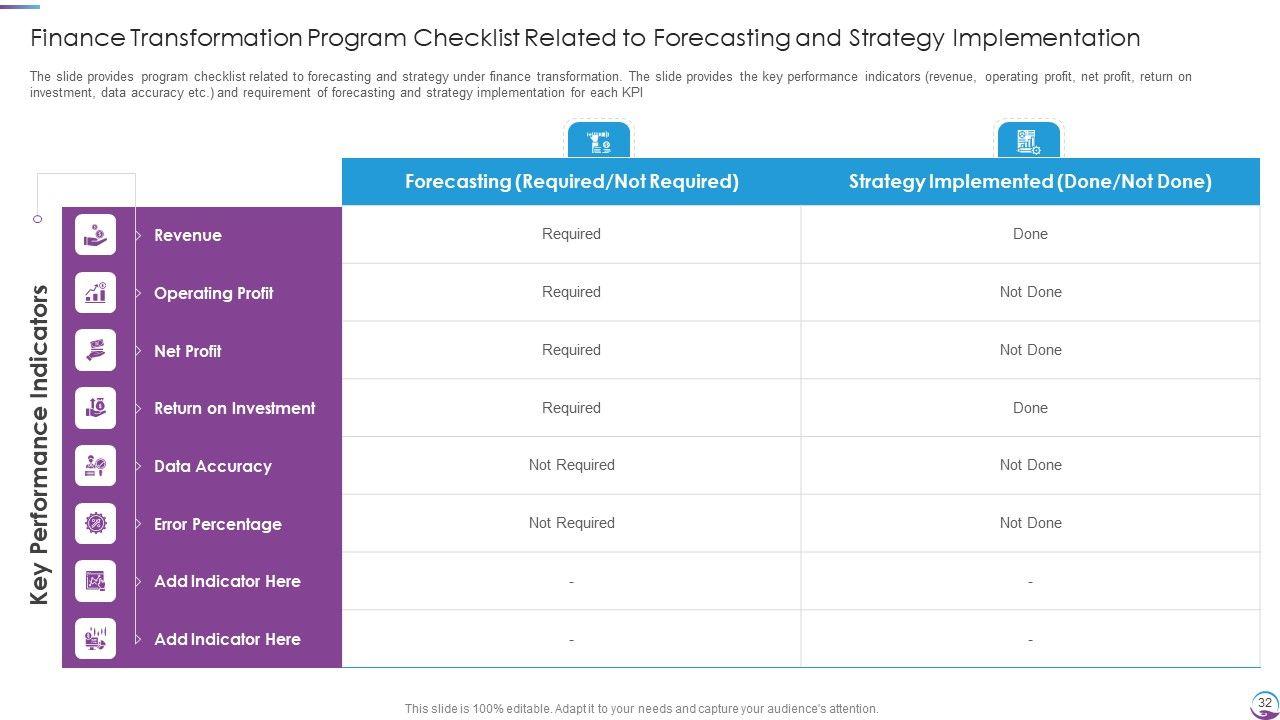The height and width of the screenshot is (720, 1280).
Task: Click the slide title text
Action: tap(585, 38)
